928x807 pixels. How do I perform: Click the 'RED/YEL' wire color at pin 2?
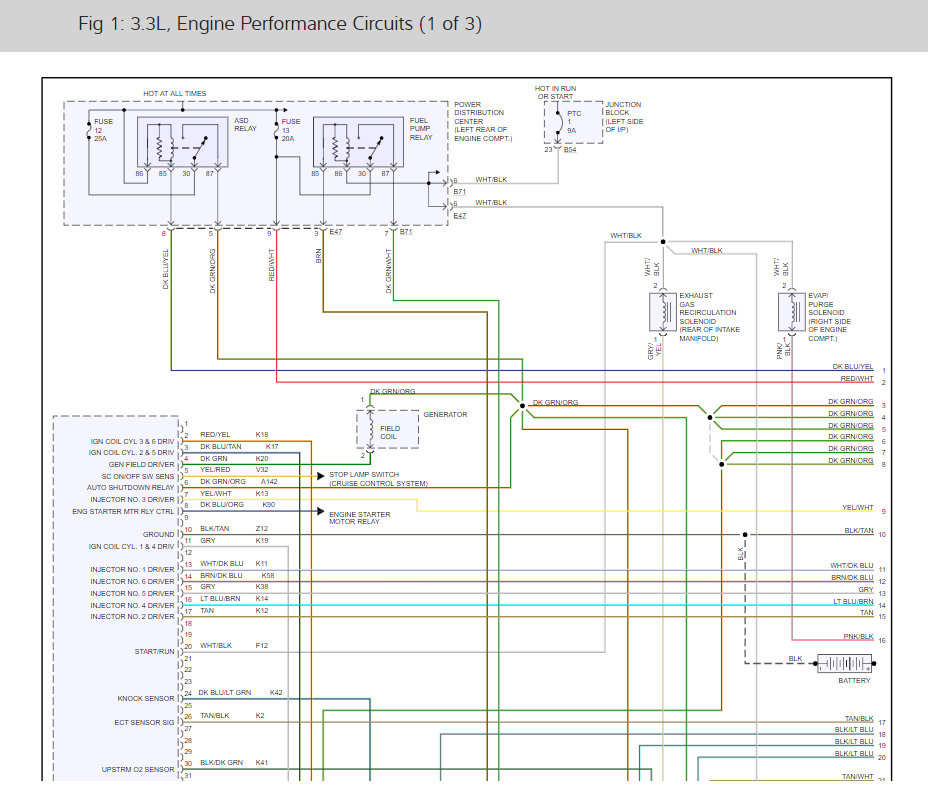pos(215,434)
